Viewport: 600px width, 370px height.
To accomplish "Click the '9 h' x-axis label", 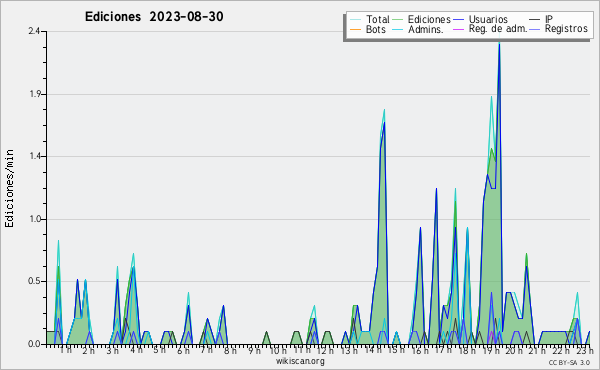I will click(254, 350).
